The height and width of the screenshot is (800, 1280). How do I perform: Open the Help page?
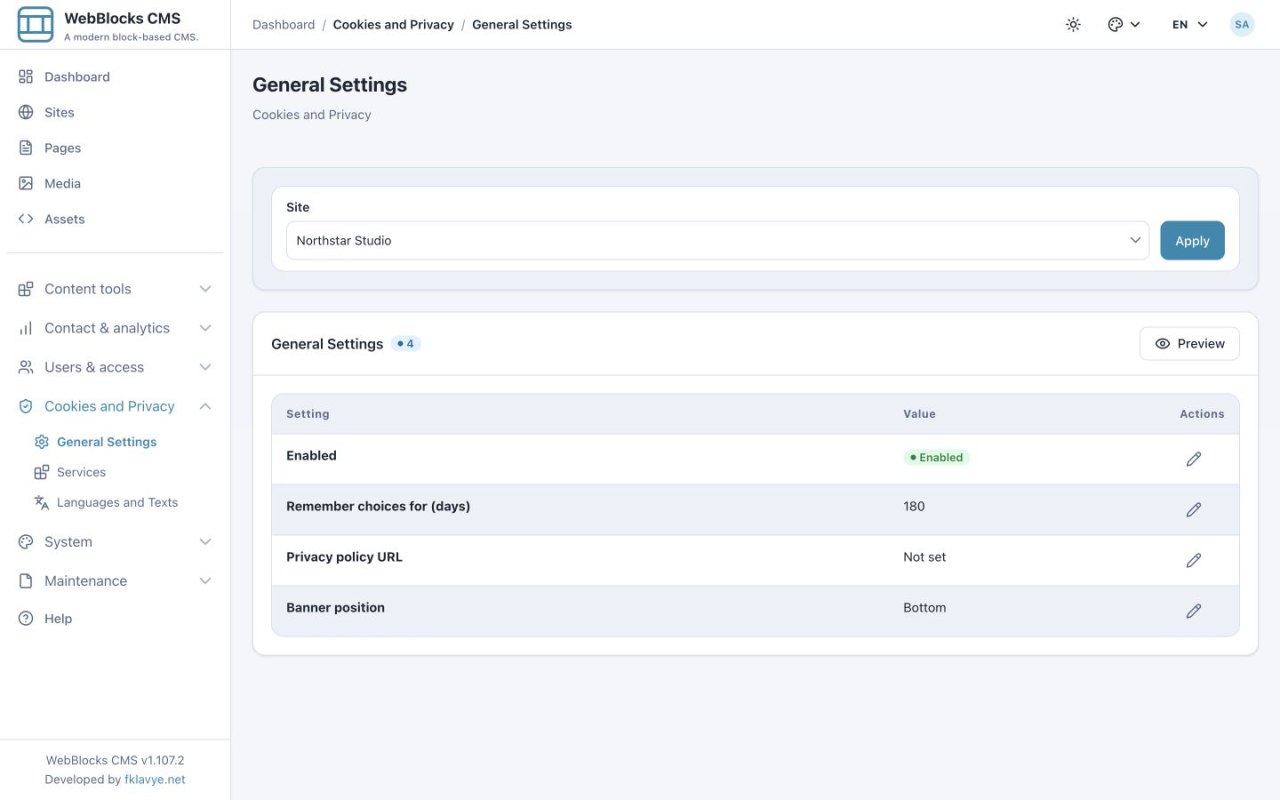coord(115,619)
